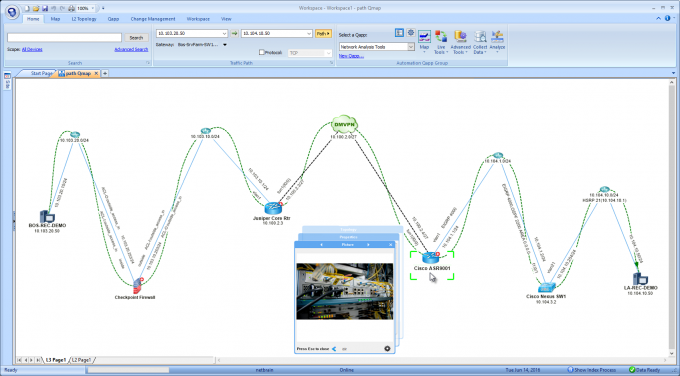The image size is (680, 376).
Task: Switch to the L2 Page1 sheet tab
Action: pos(81,360)
